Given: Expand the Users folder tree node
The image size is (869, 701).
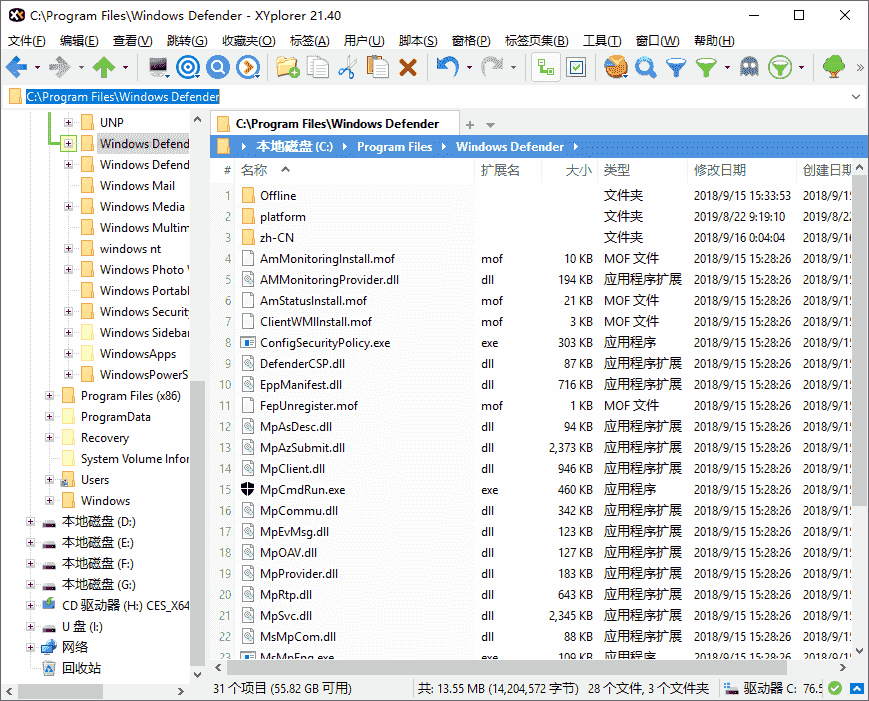Looking at the screenshot, I should [49, 479].
